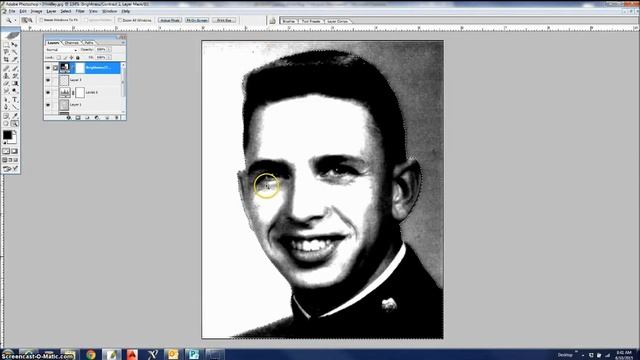Switch to the Paths tab

coord(89,42)
